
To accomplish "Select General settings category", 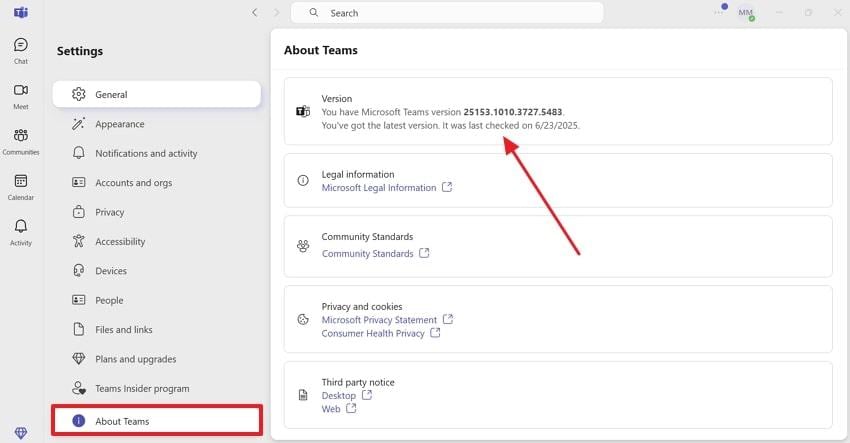I will [157, 94].
